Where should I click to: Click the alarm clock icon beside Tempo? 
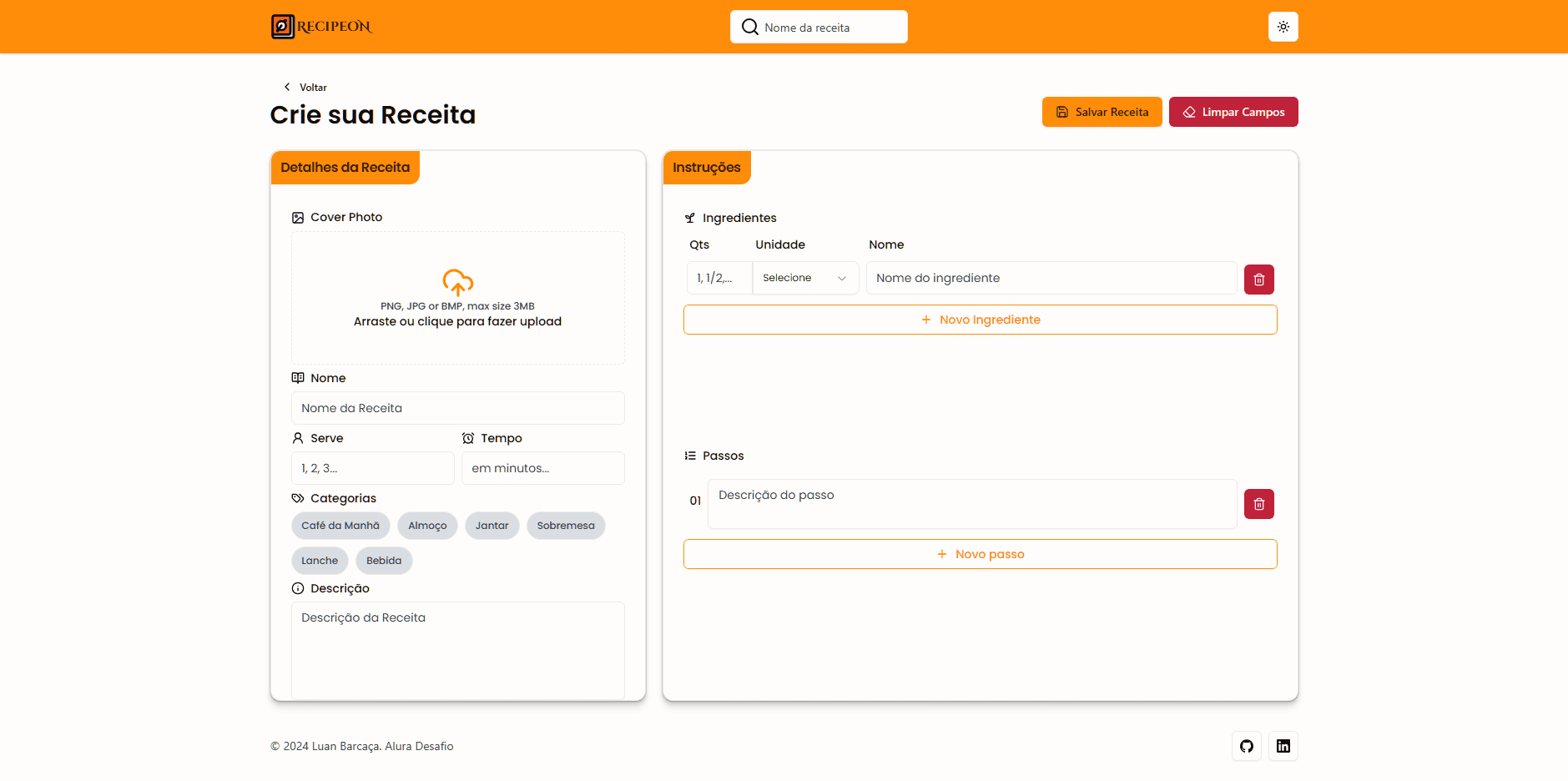468,438
